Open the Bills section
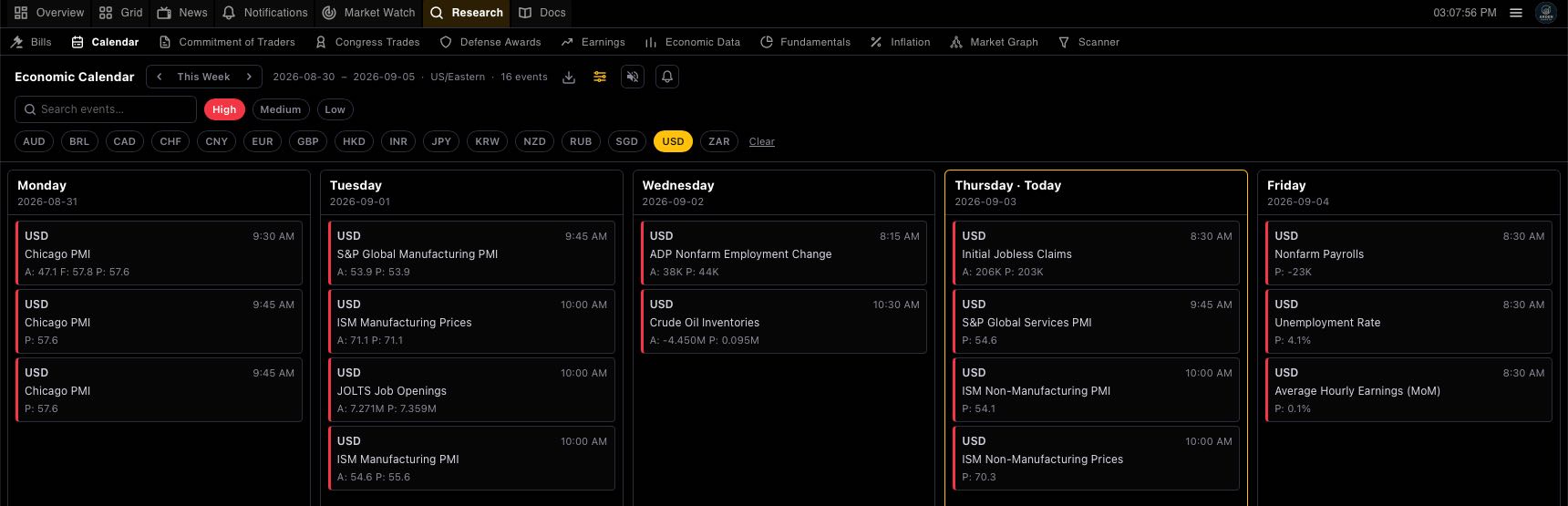Screen dimensions: 1568x506 click(31, 42)
